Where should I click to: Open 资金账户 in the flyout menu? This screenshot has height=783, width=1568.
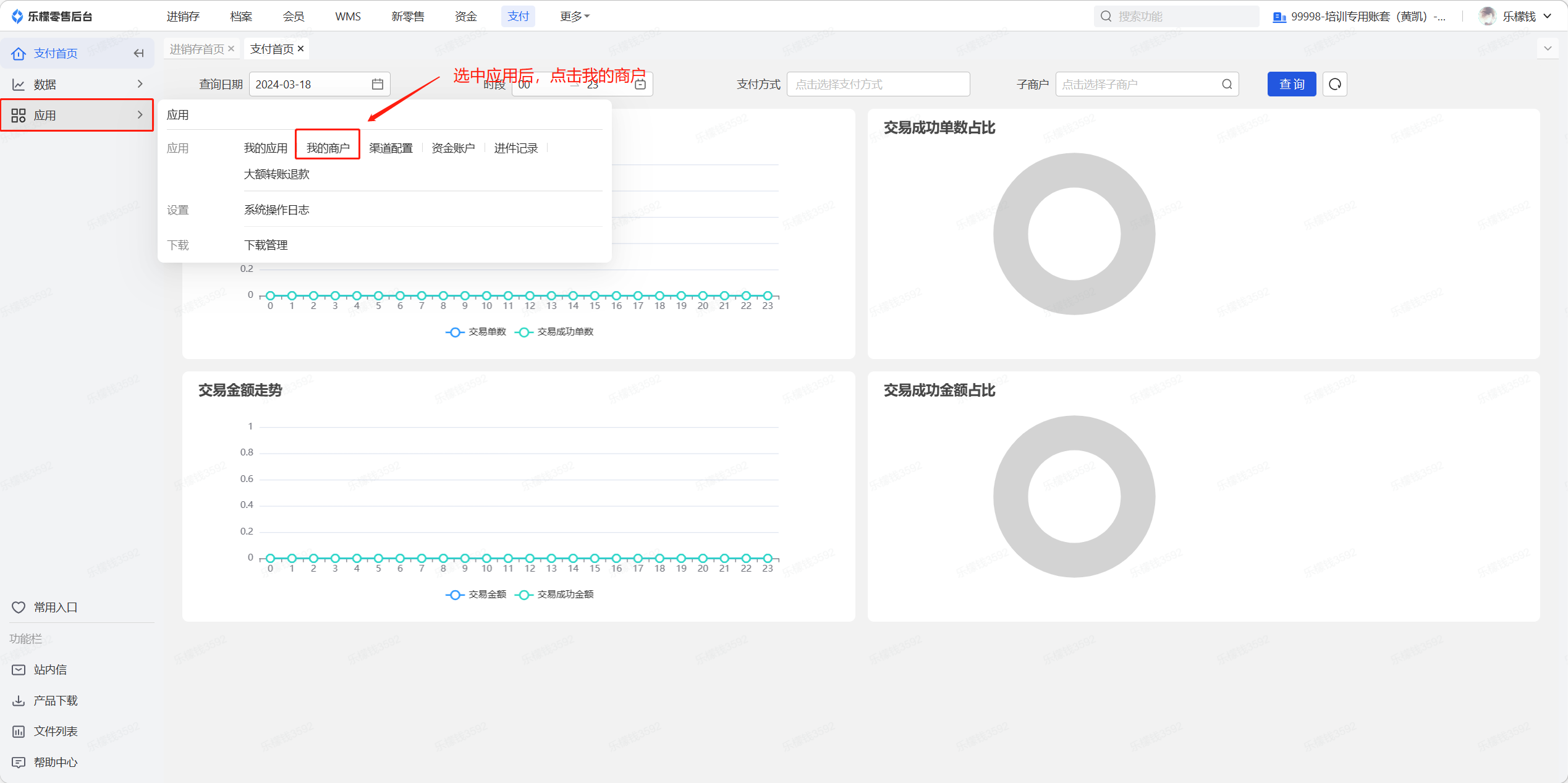point(453,148)
